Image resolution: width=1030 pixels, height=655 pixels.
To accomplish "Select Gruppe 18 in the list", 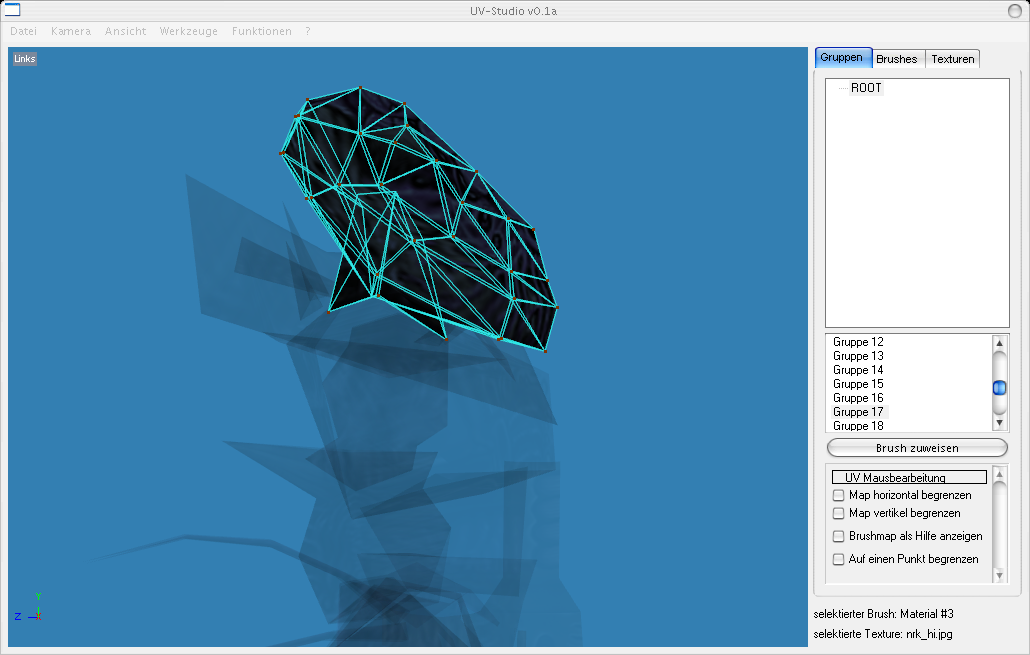I will click(858, 426).
